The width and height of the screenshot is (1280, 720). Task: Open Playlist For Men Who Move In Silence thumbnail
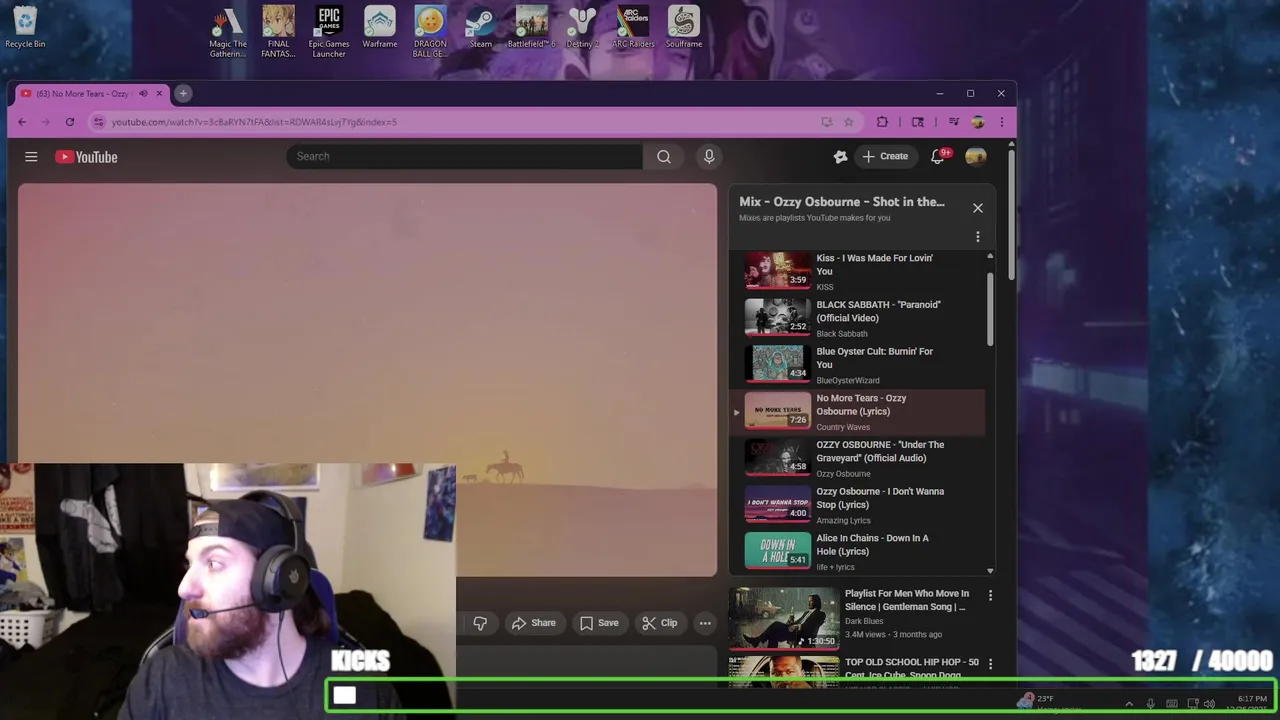[784, 617]
